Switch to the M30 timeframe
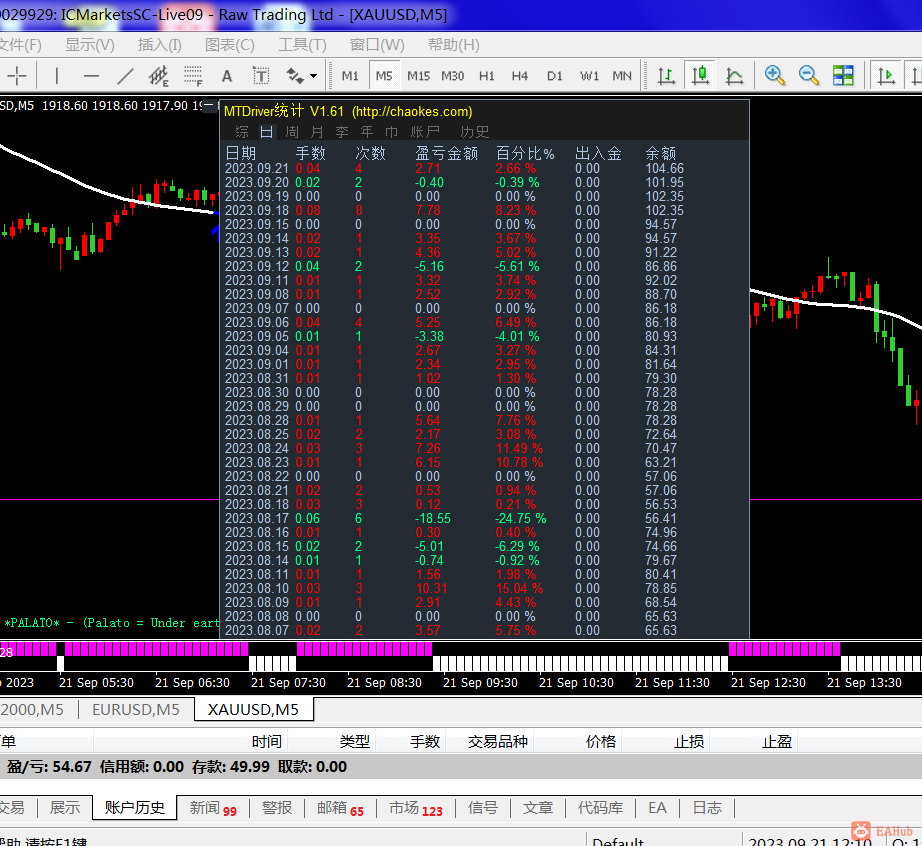 coord(453,76)
